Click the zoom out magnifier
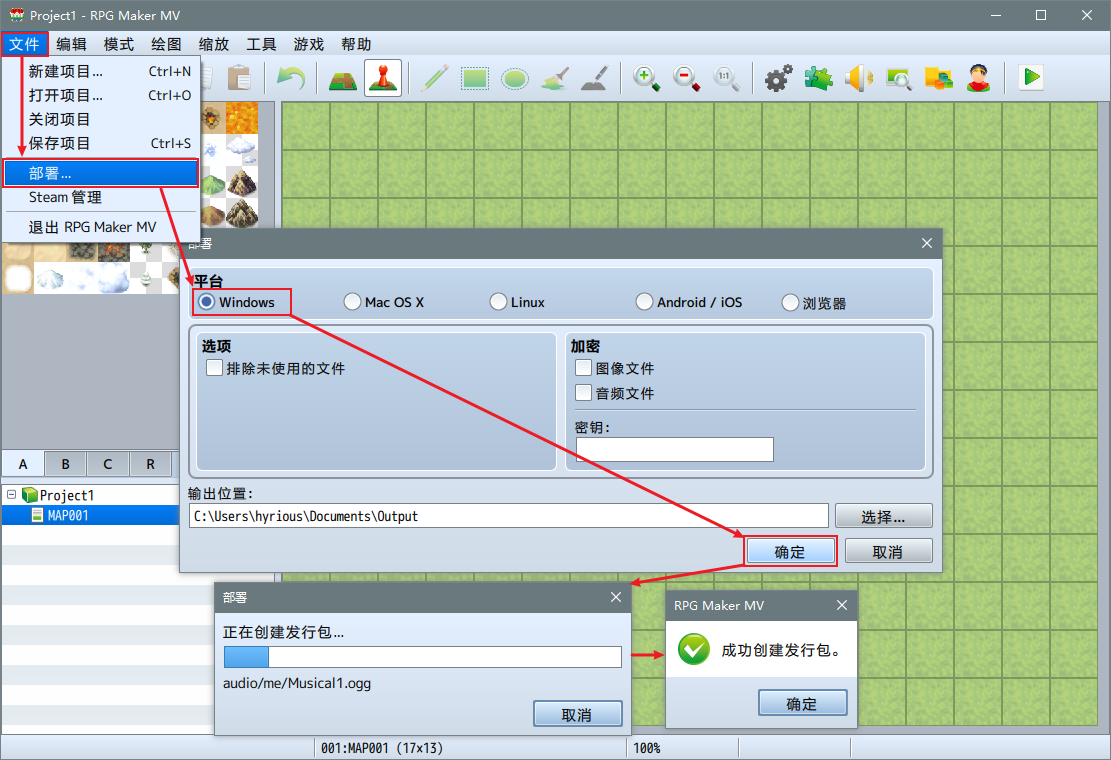Viewport: 1111px width, 760px height. point(686,78)
